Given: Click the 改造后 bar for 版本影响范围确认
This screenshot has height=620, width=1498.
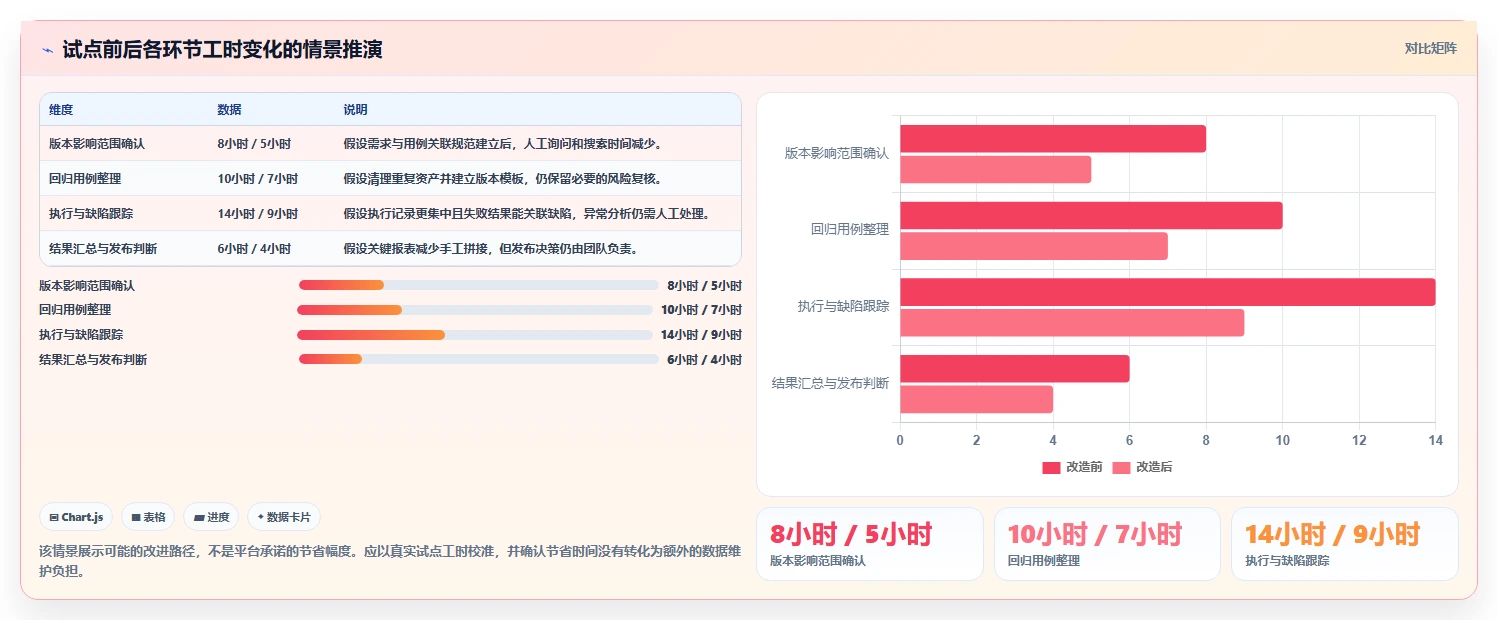Looking at the screenshot, I should [x=995, y=169].
